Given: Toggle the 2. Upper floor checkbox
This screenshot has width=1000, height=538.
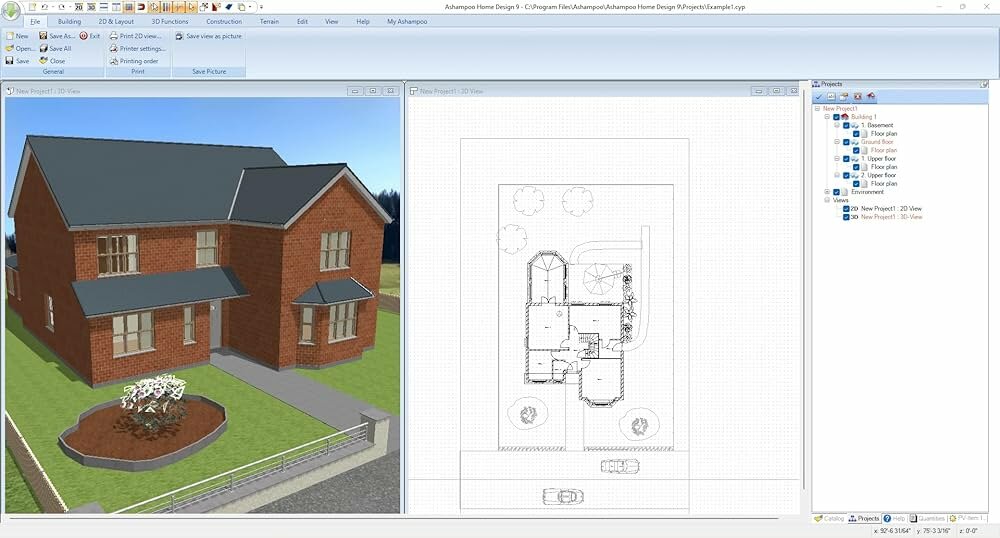Looking at the screenshot, I should click(846, 175).
